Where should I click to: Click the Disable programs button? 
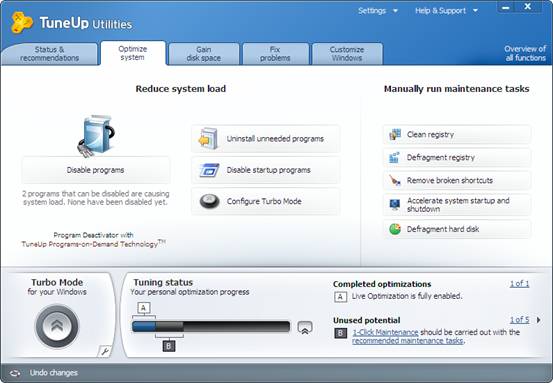(96, 170)
